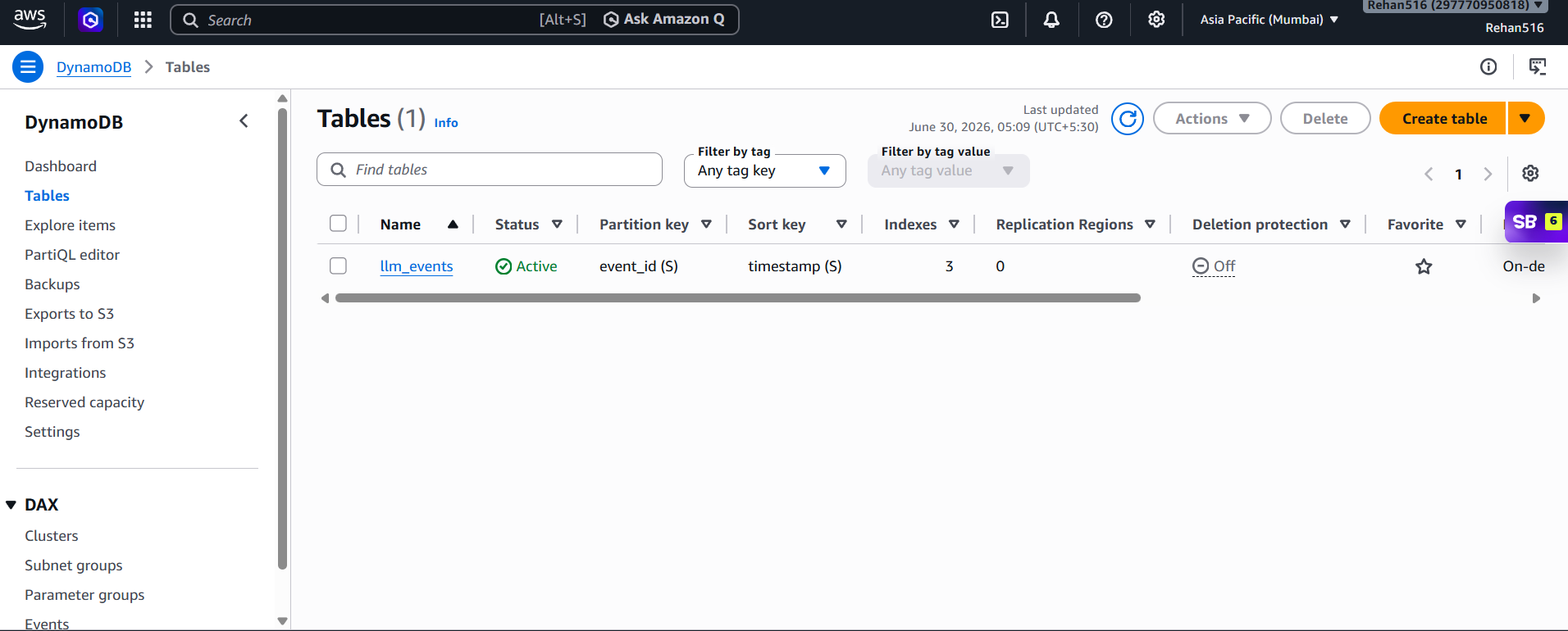The image size is (1568, 631).
Task: Open the services grid menu icon
Action: (143, 20)
